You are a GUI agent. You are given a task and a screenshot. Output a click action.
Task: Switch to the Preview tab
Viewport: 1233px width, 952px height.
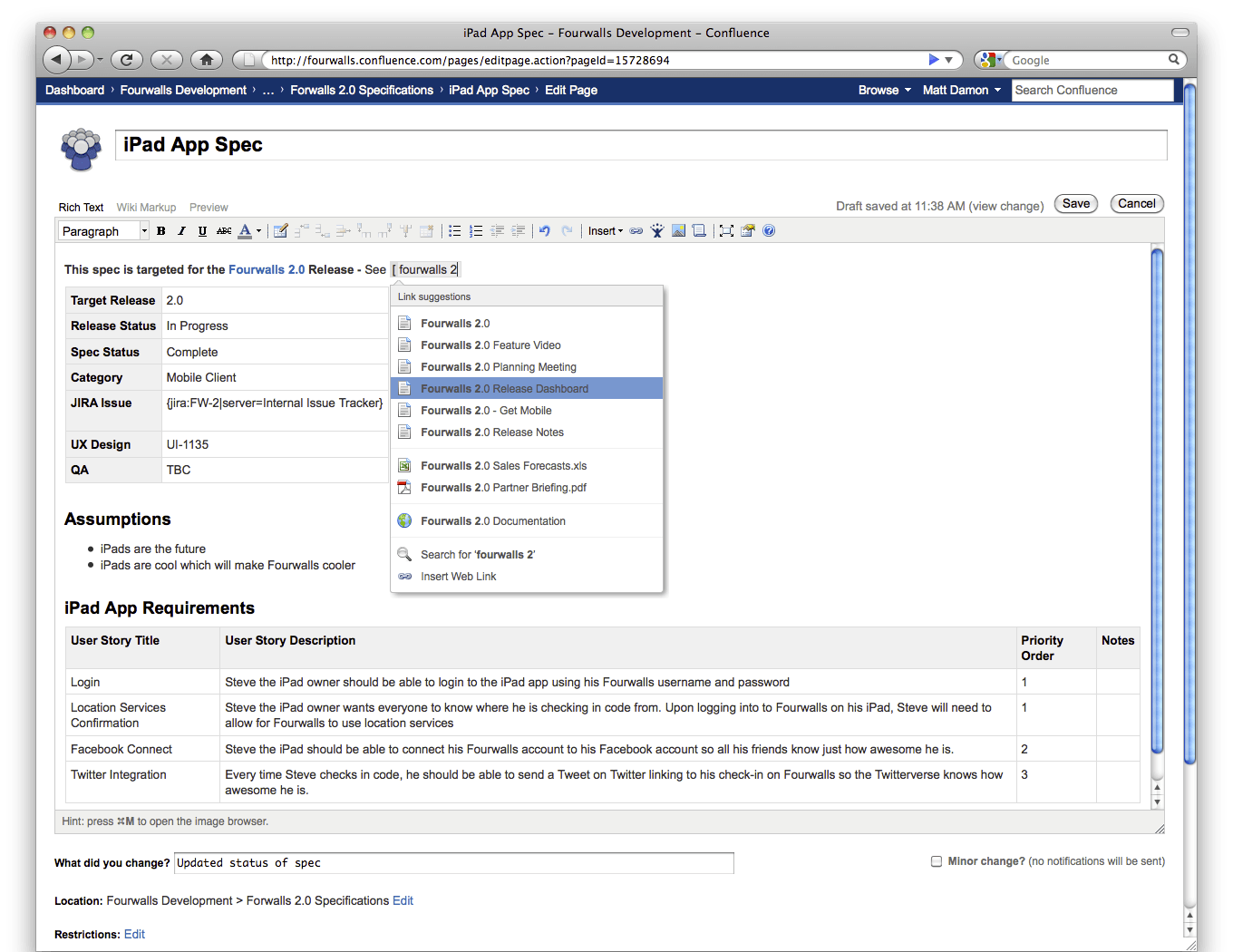pyautogui.click(x=209, y=208)
